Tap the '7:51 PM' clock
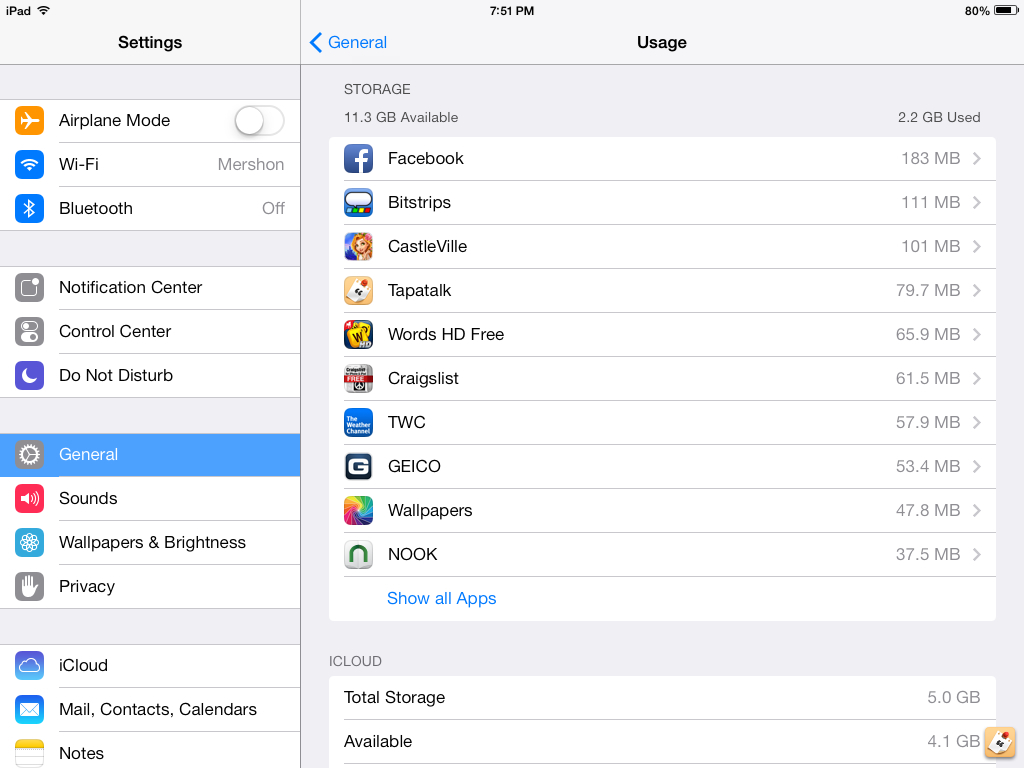Viewport: 1024px width, 768px height. (512, 11)
